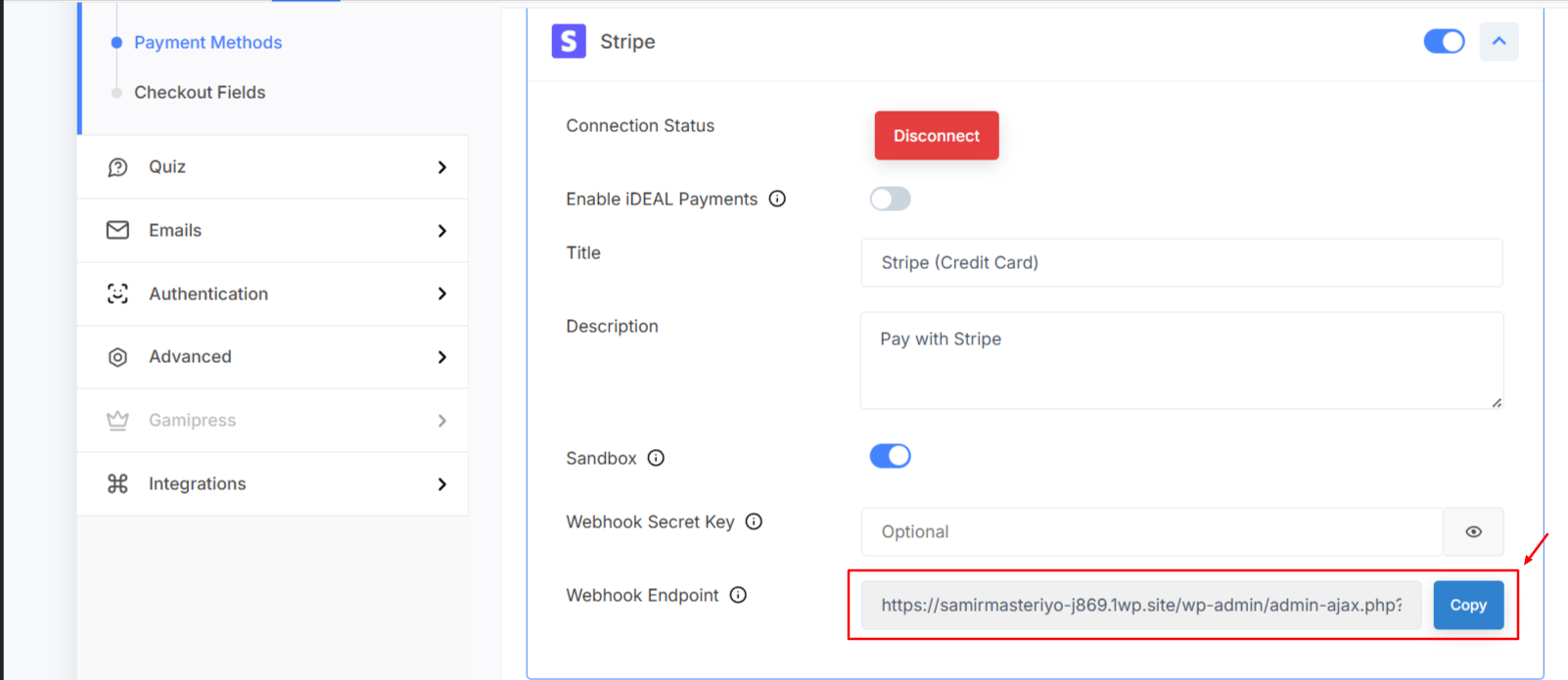The width and height of the screenshot is (1568, 680).
Task: Click the Emails envelope icon
Action: coord(117,230)
